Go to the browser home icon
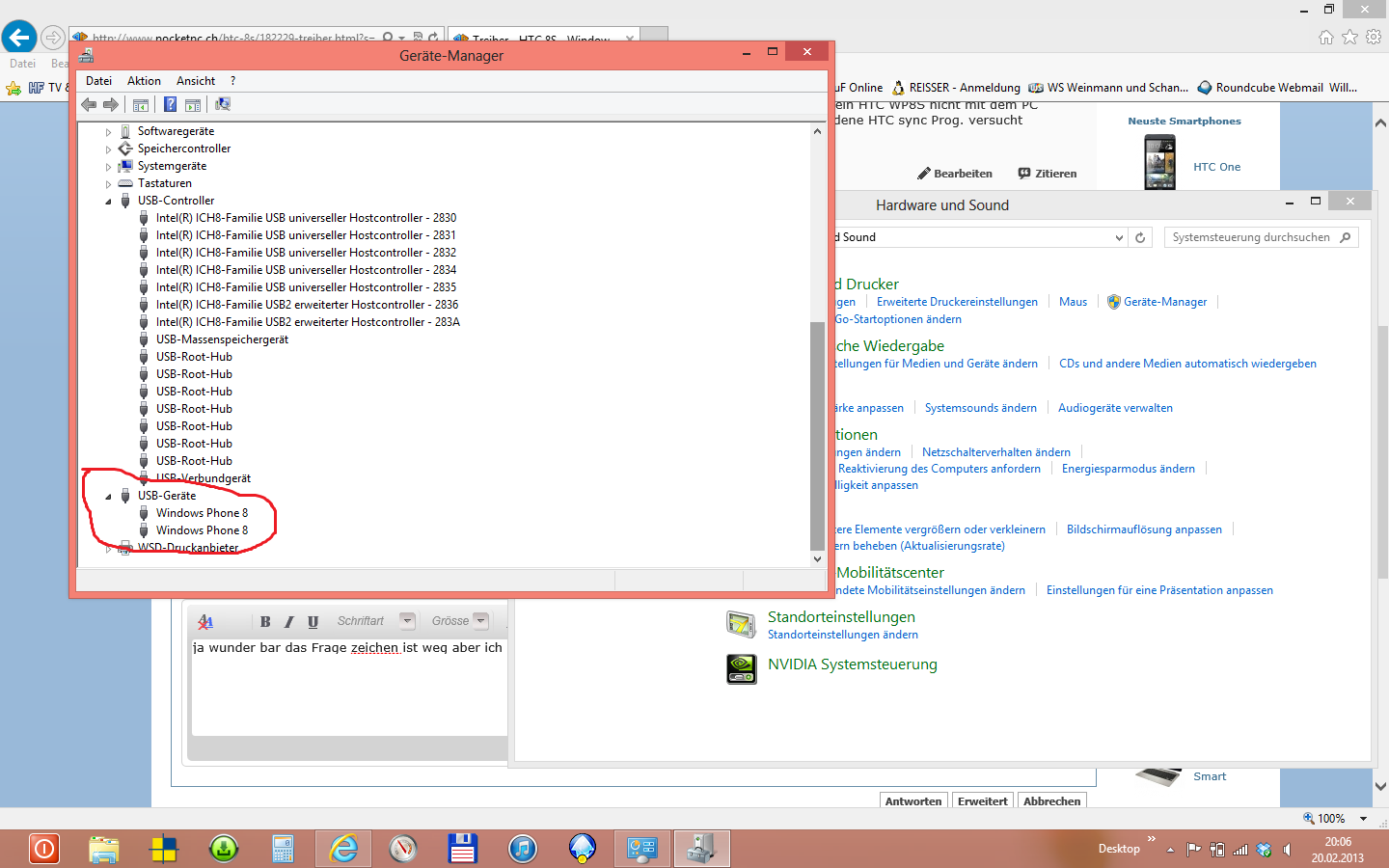The height and width of the screenshot is (868, 1389). coord(1326,37)
